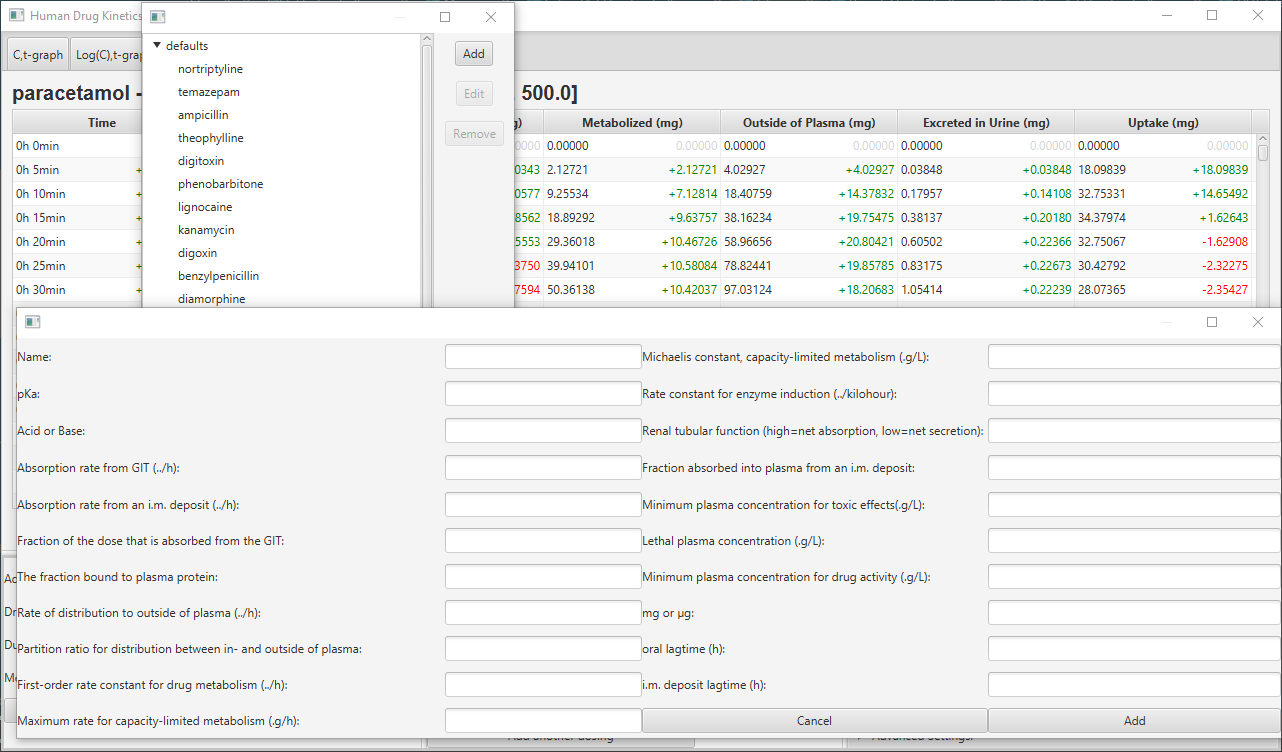Click Add at bottom of drug form

(1134, 720)
